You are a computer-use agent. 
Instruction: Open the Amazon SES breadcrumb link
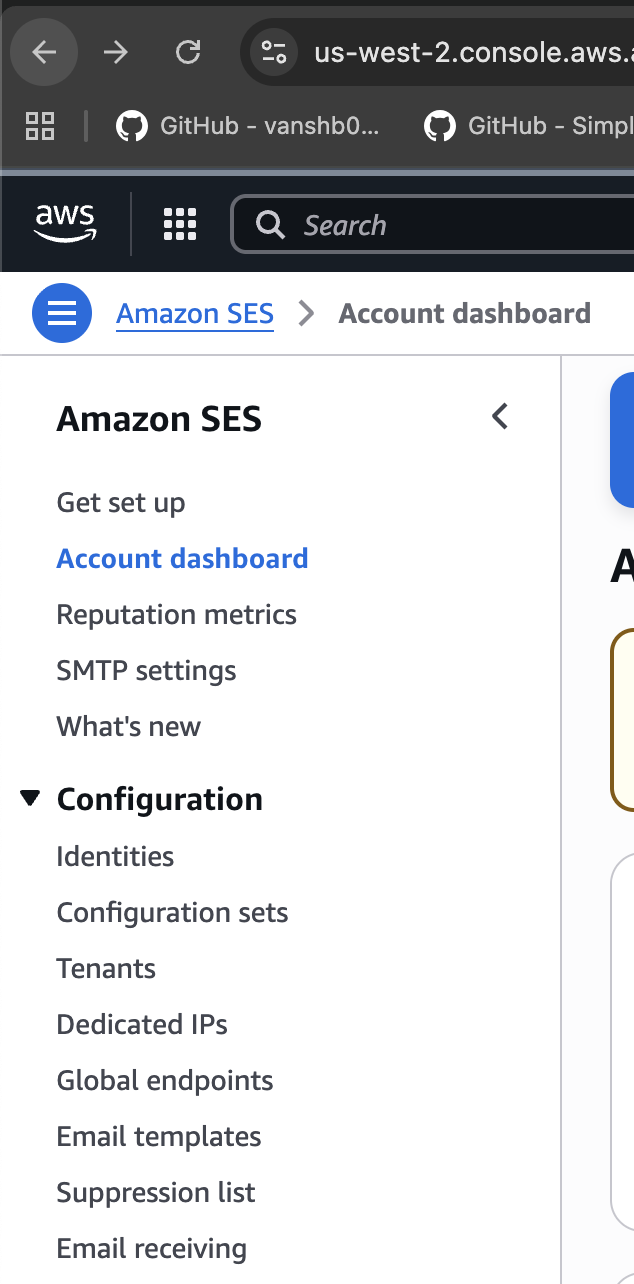[194, 313]
